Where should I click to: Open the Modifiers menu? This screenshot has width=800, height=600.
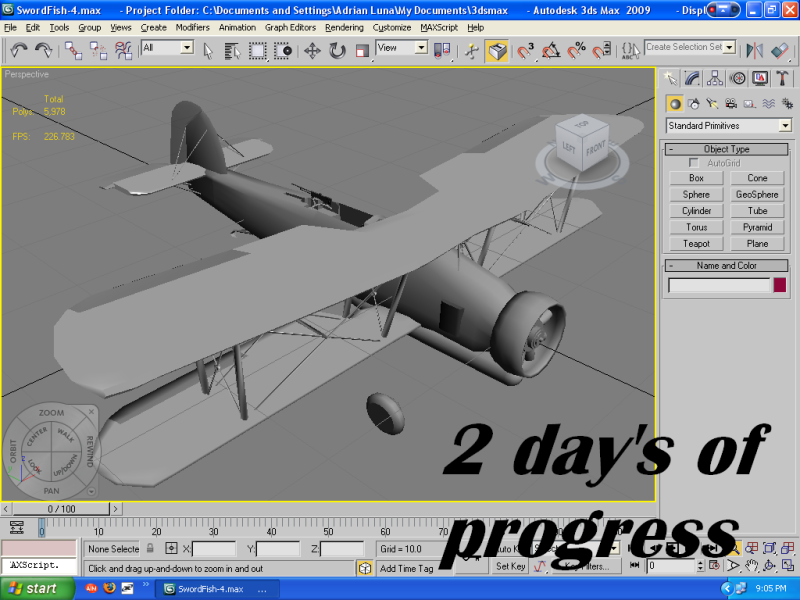click(192, 27)
